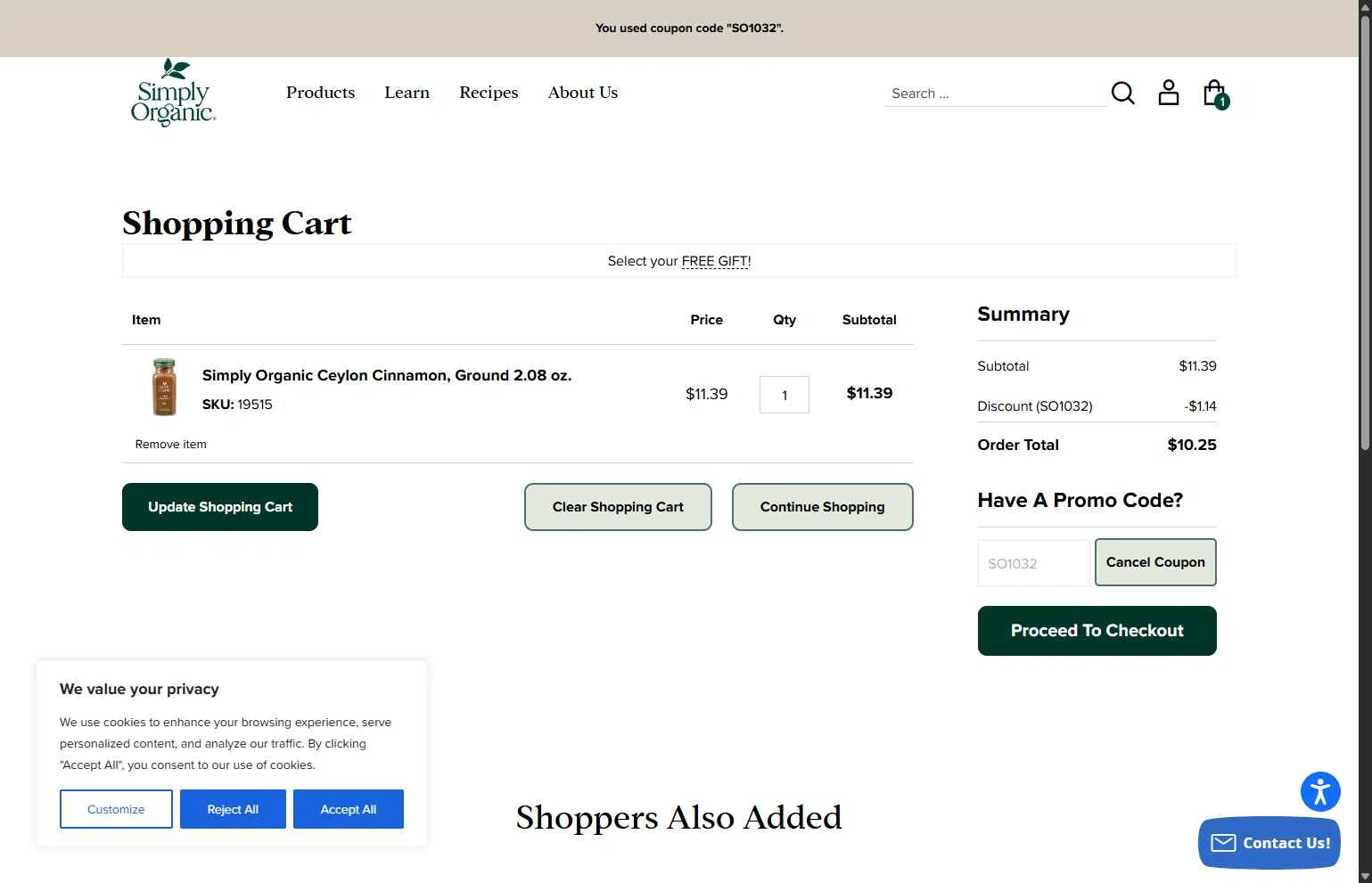Click Cancel Coupon button

(x=1155, y=562)
